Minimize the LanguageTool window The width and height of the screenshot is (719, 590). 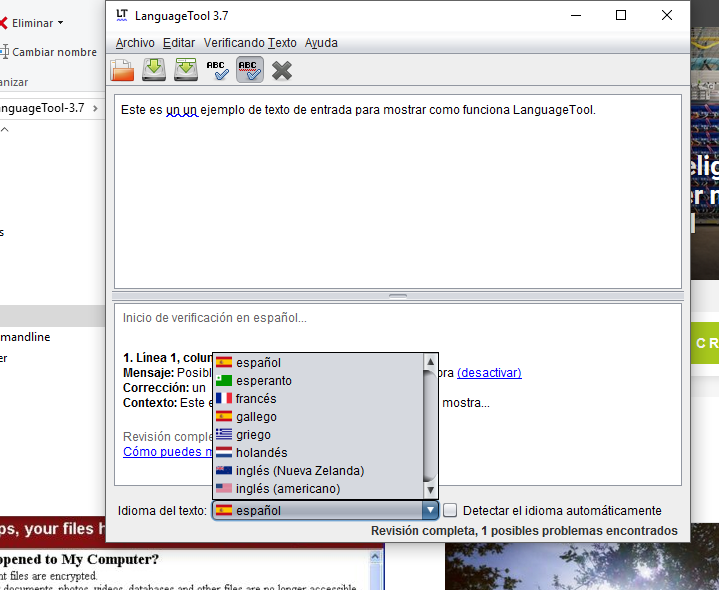coord(576,16)
